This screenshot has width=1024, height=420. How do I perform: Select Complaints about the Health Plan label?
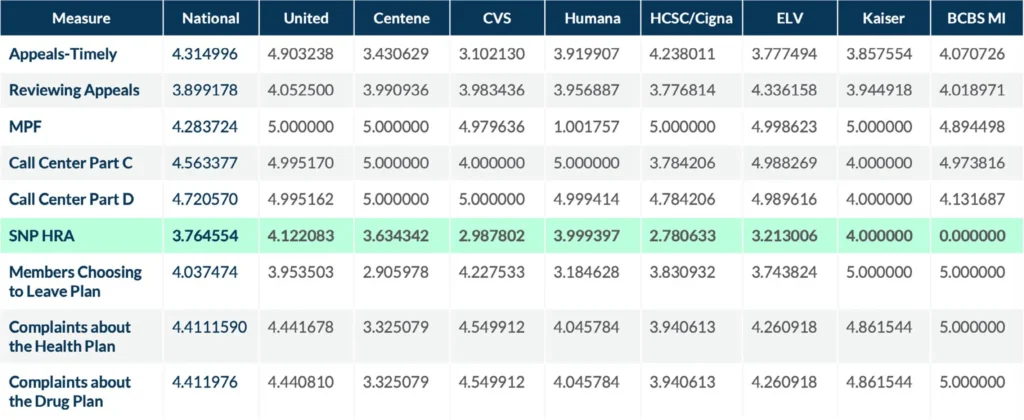click(x=70, y=336)
